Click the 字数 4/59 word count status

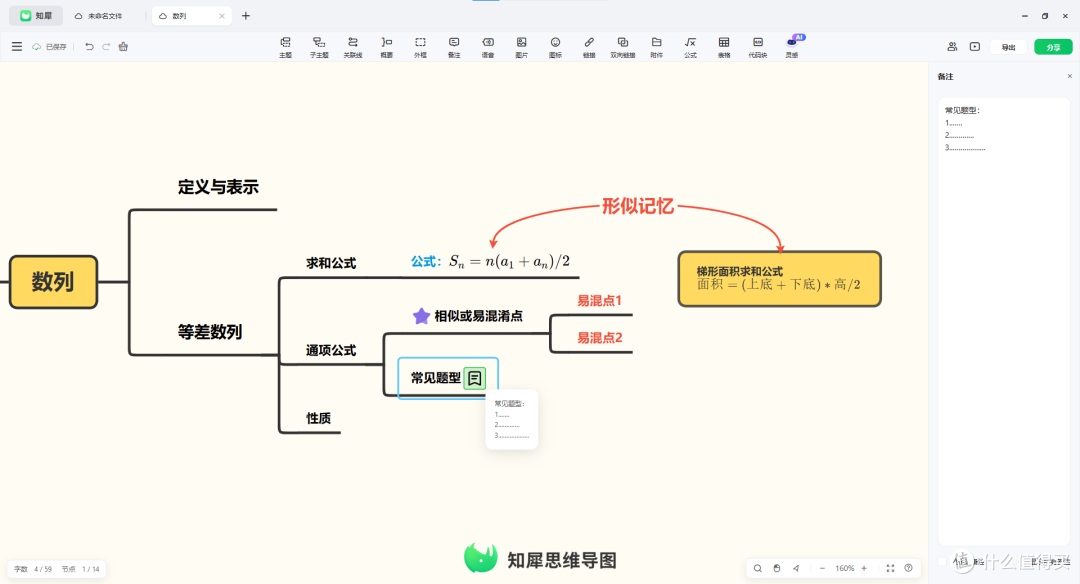(x=32, y=569)
